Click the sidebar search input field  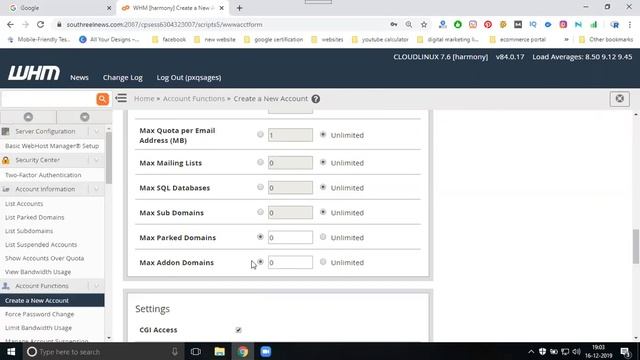tap(48, 99)
